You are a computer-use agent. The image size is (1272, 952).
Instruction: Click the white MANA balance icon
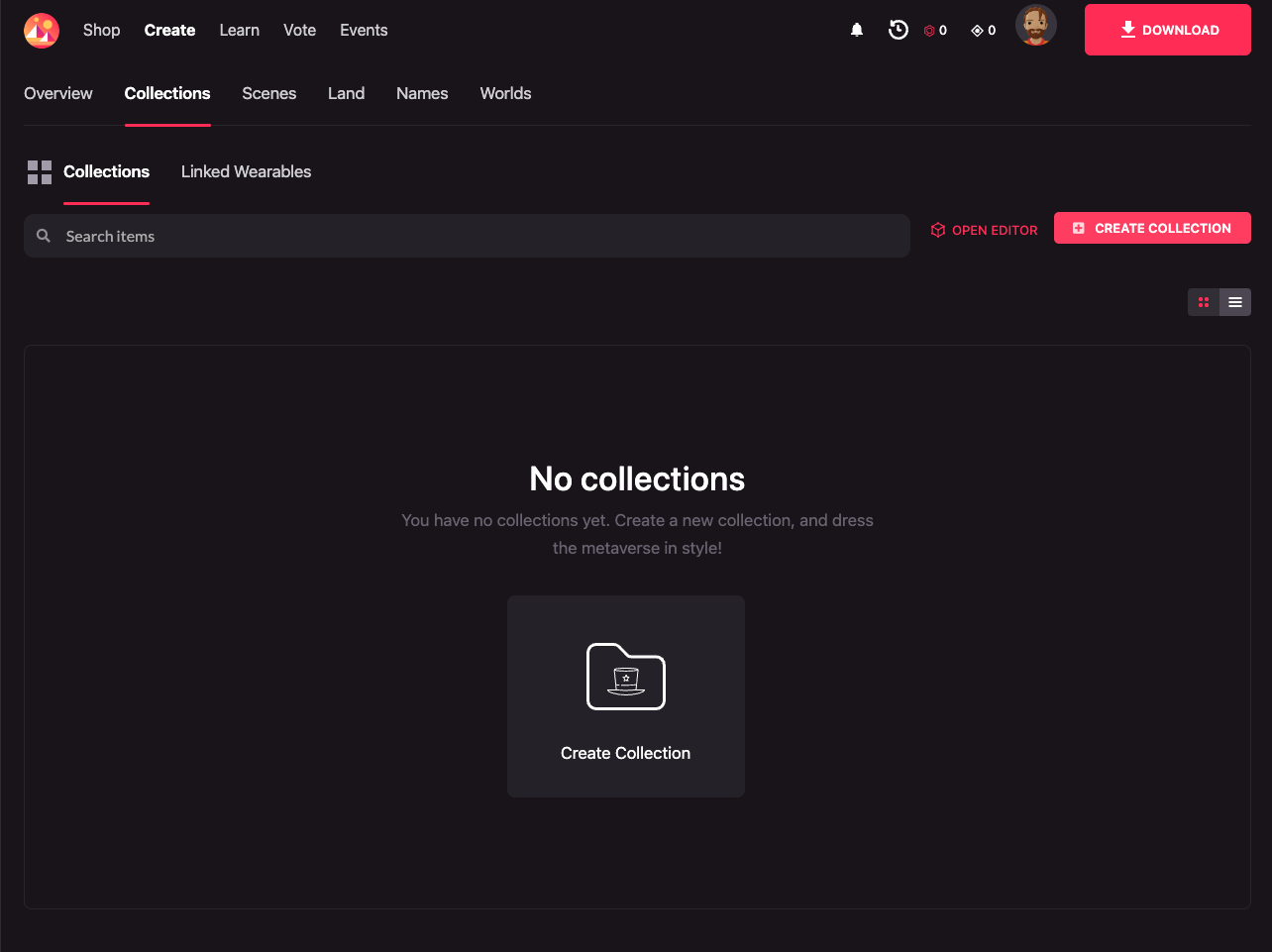click(977, 31)
